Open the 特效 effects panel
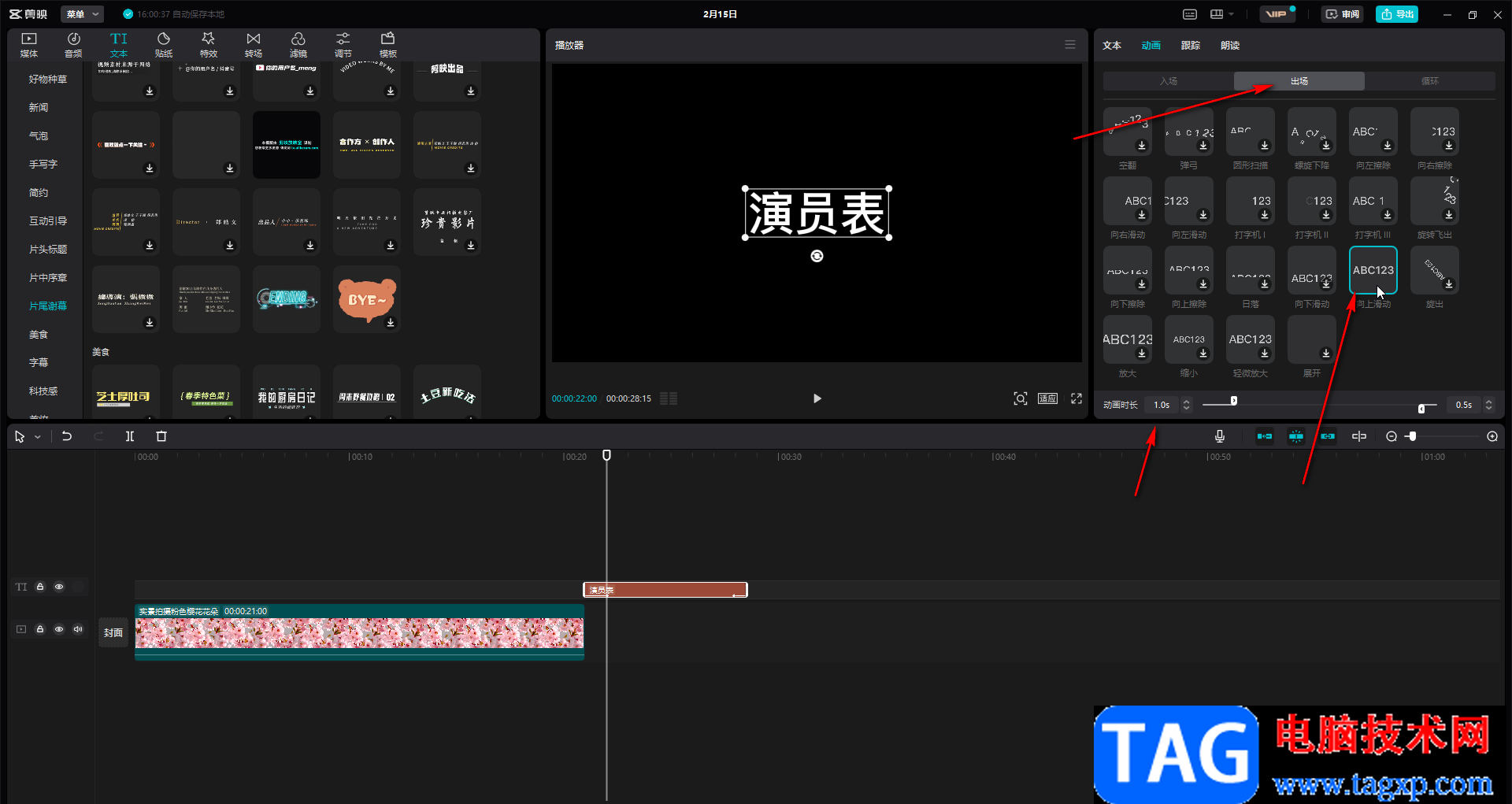Viewport: 1512px width, 804px height. pos(209,45)
